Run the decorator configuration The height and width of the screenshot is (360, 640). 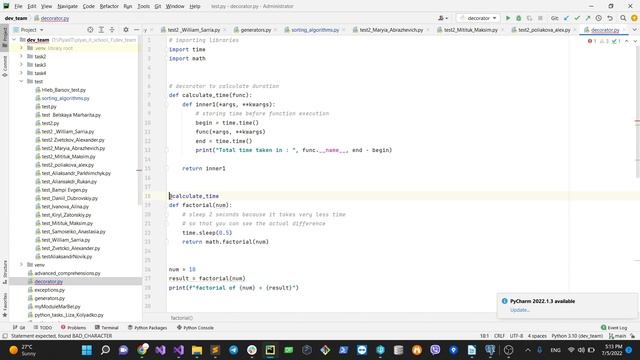(x=508, y=18)
